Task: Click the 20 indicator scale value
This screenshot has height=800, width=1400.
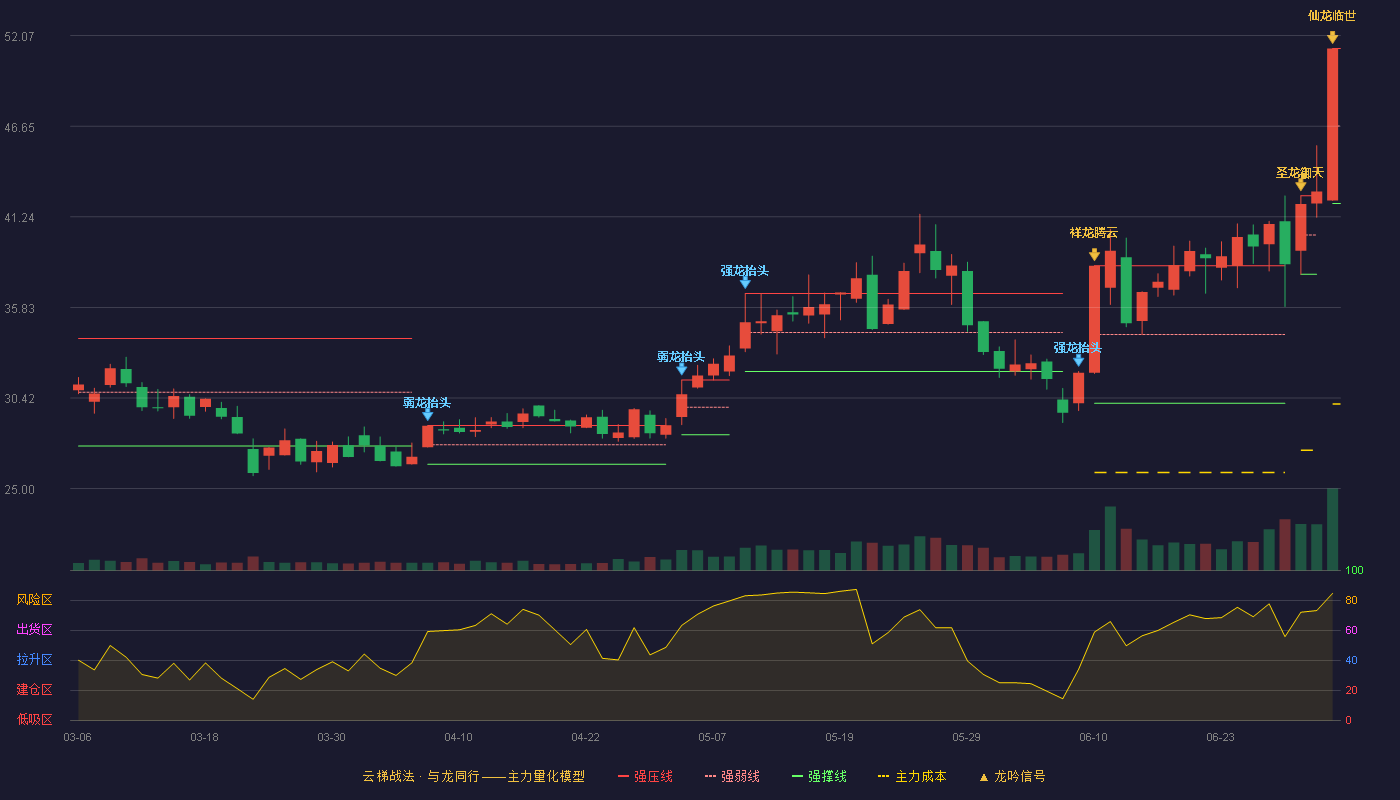Action: 1351,690
